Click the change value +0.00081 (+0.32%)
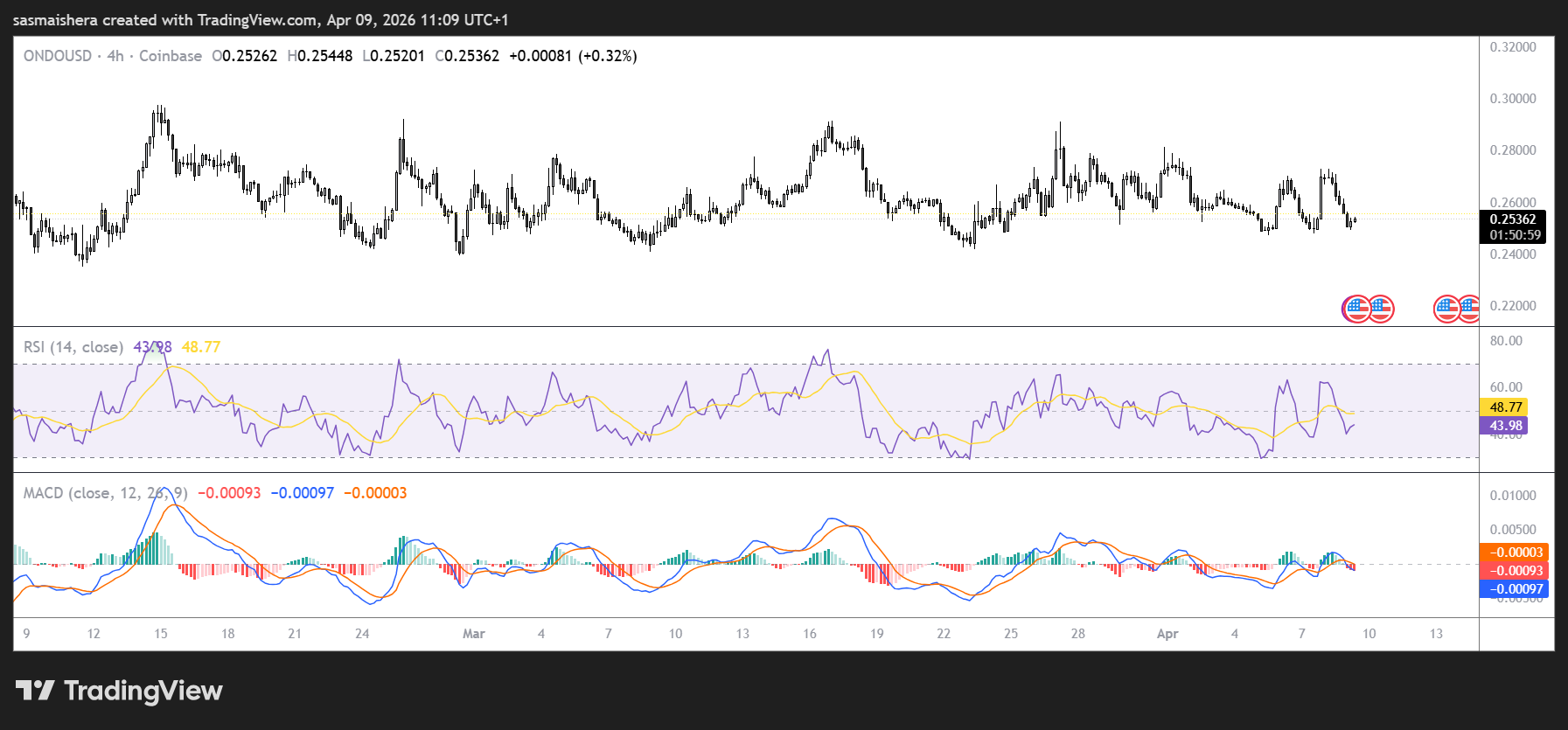 coord(573,56)
